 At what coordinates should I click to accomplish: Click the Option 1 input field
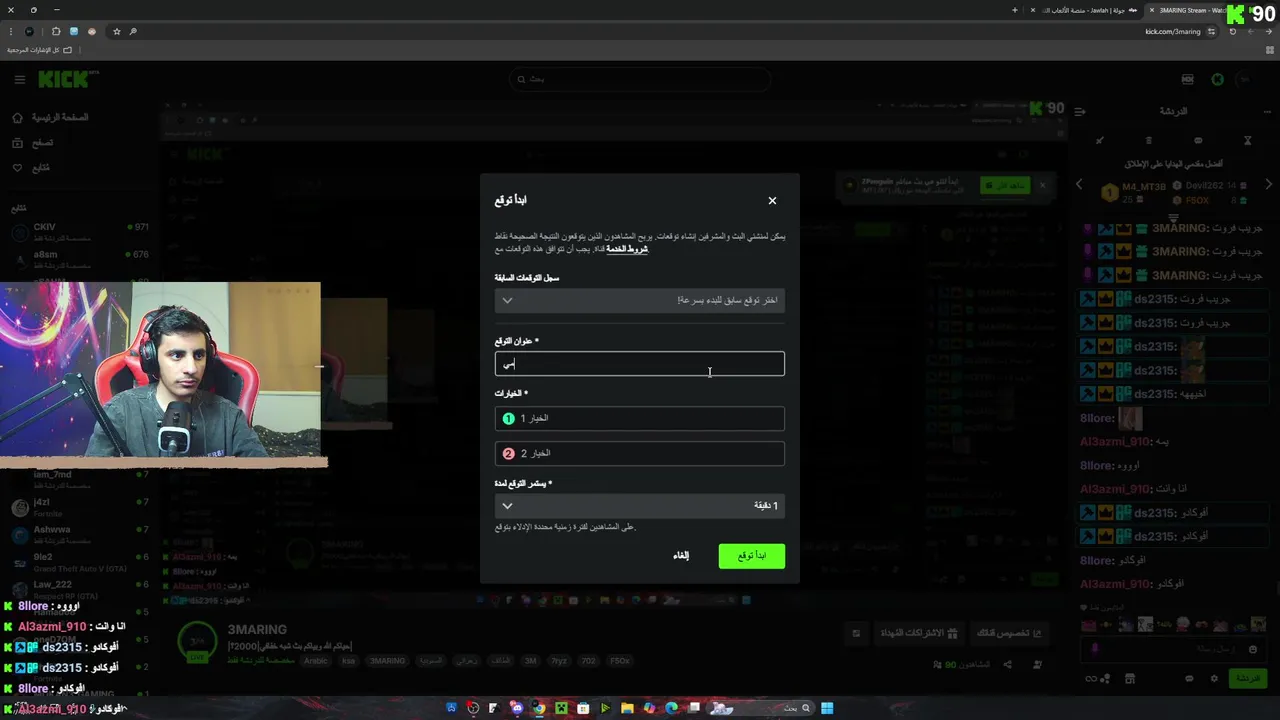pyautogui.click(x=639, y=418)
